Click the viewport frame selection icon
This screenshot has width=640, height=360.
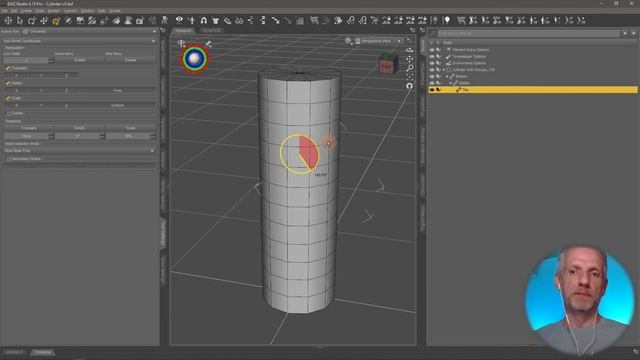point(410,77)
